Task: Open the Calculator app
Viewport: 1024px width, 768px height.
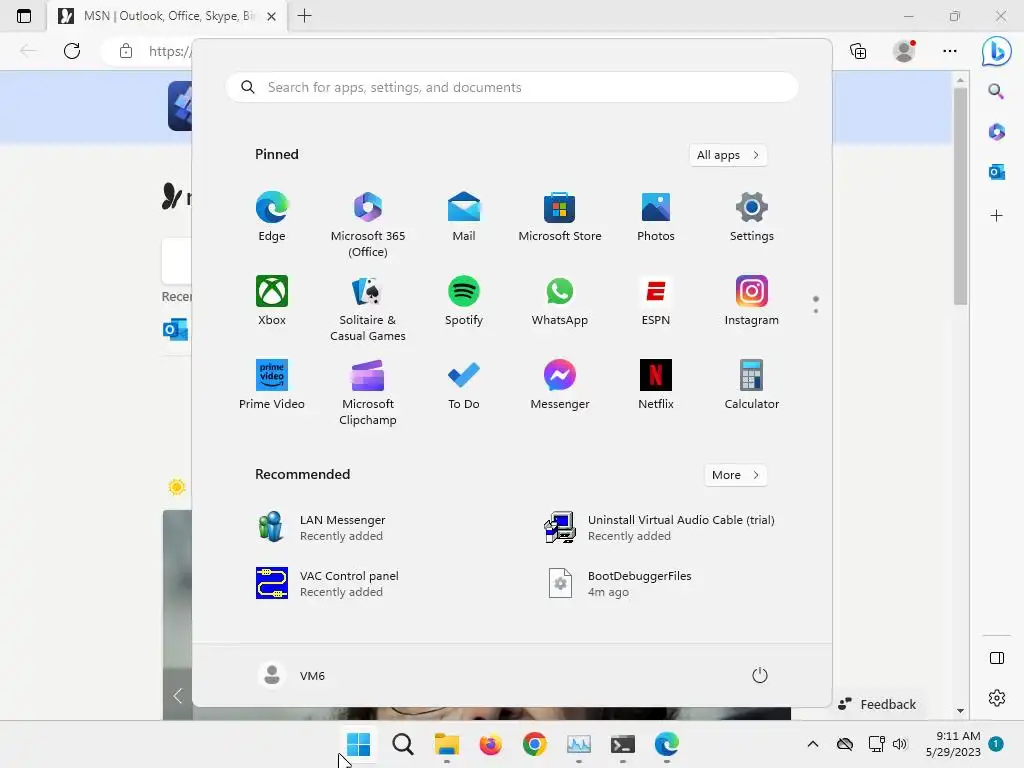Action: [x=752, y=385]
